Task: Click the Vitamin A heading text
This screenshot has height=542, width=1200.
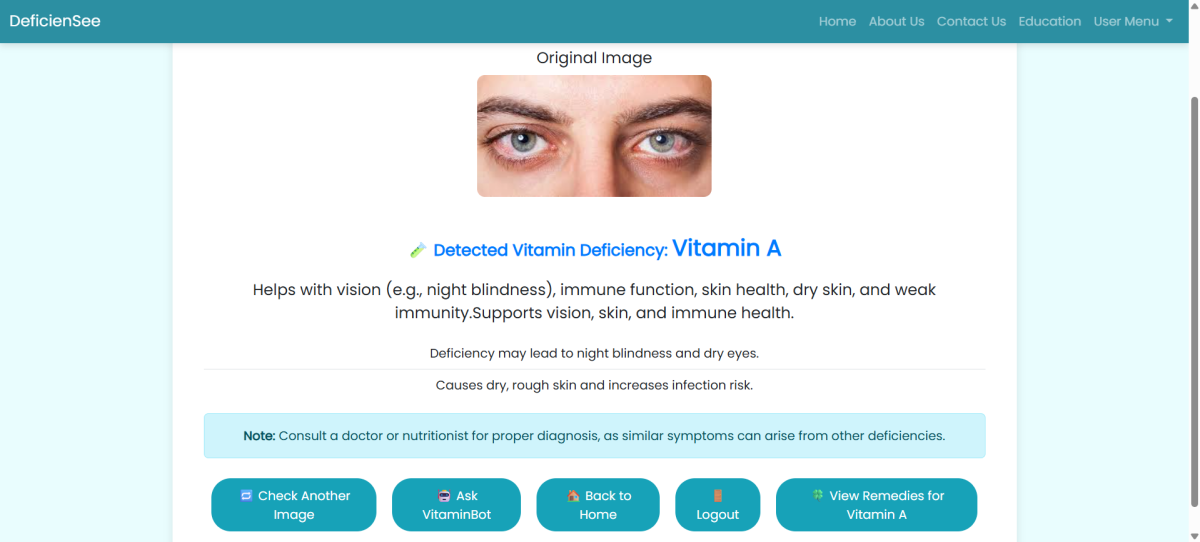Action: (x=726, y=248)
